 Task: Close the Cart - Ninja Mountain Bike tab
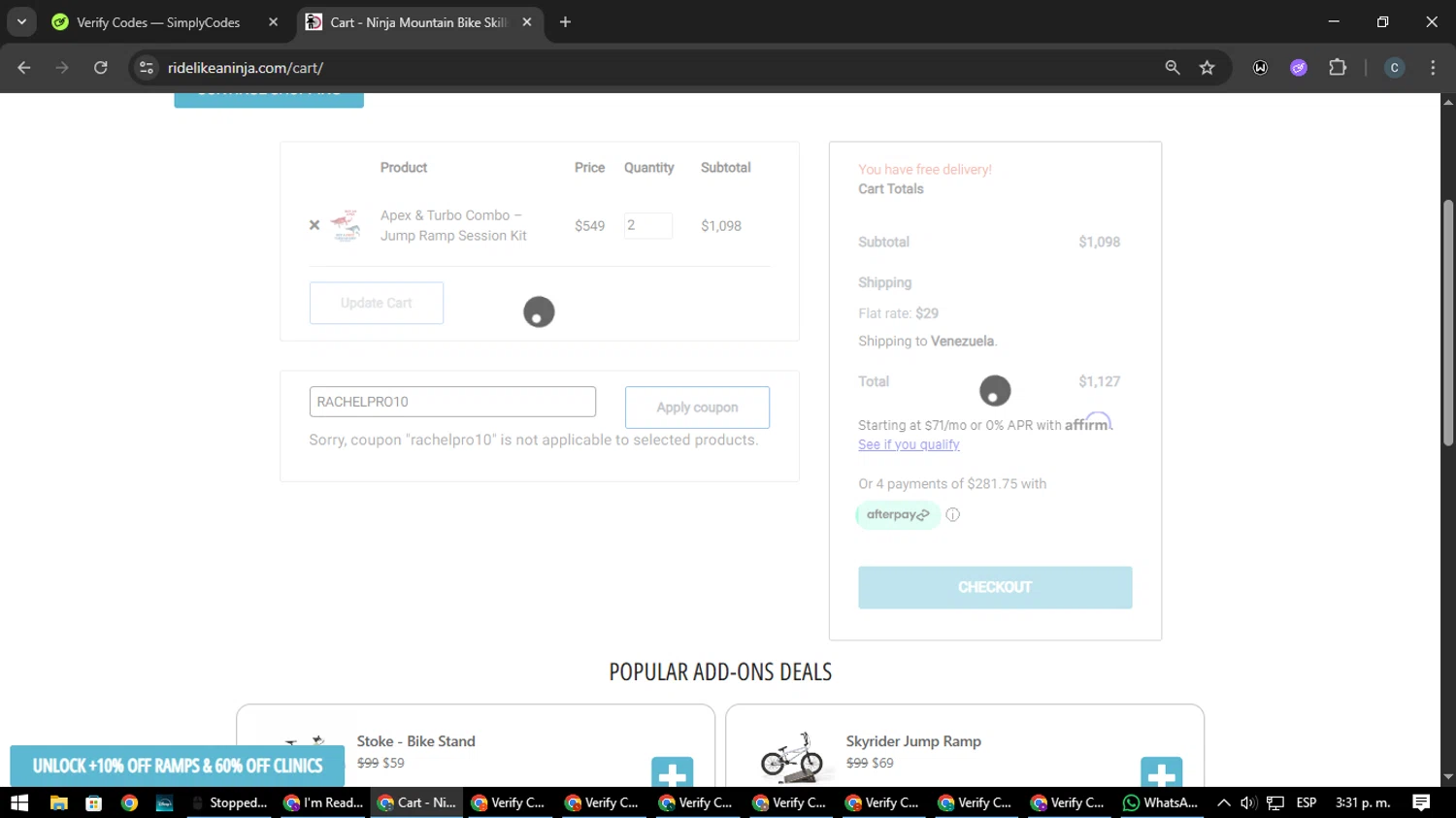click(x=527, y=22)
